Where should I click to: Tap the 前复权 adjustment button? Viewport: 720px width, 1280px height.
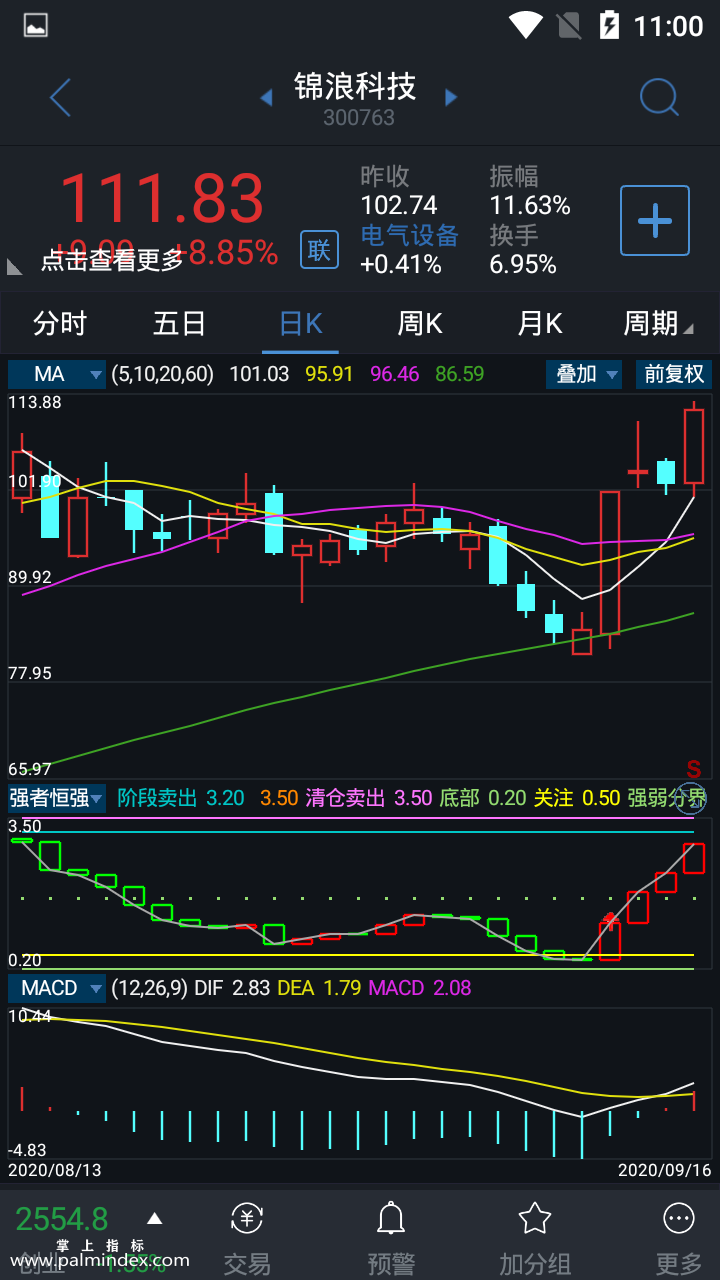pos(674,374)
